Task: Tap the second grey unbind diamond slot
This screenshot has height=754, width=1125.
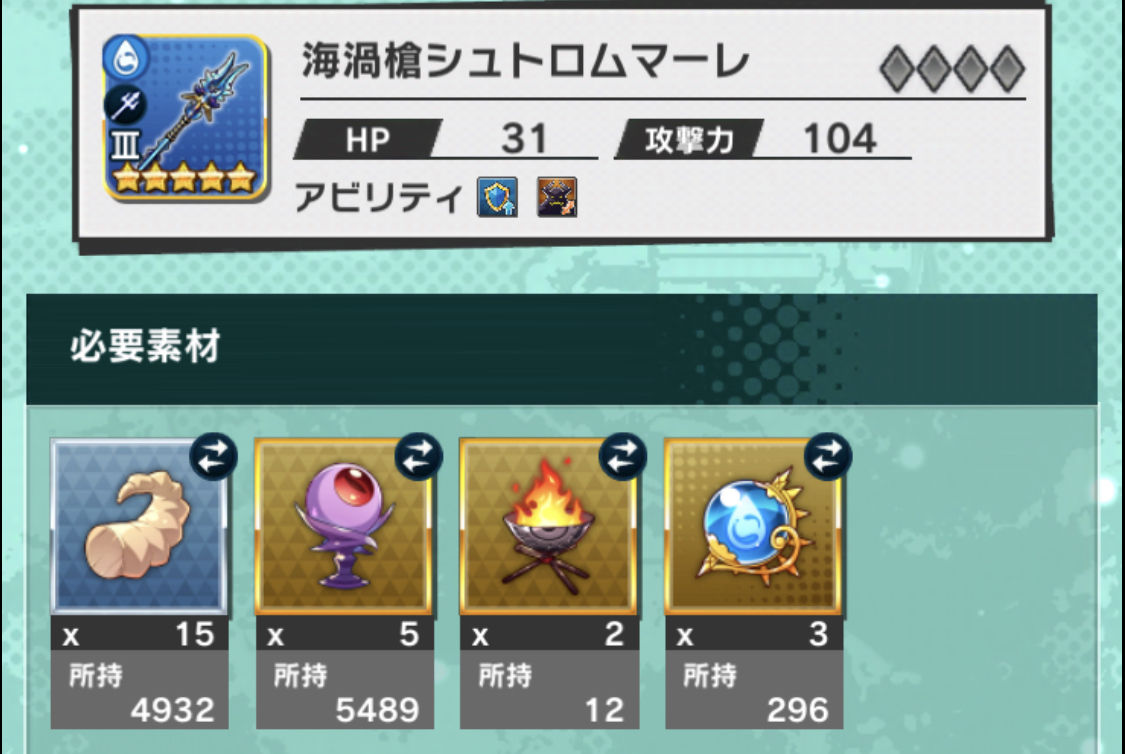Action: click(933, 69)
